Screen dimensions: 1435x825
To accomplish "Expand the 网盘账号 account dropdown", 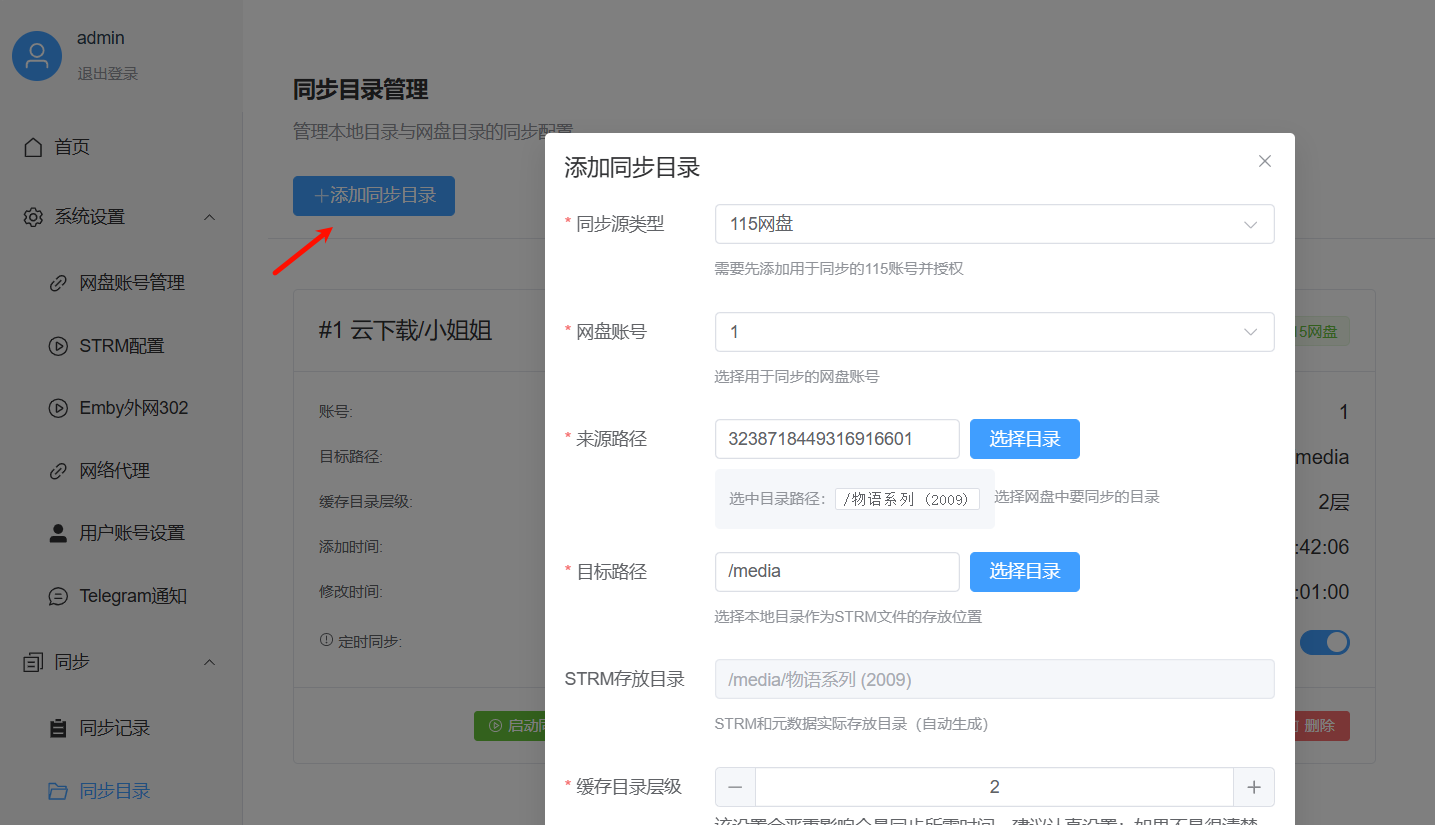I will (x=1250, y=331).
